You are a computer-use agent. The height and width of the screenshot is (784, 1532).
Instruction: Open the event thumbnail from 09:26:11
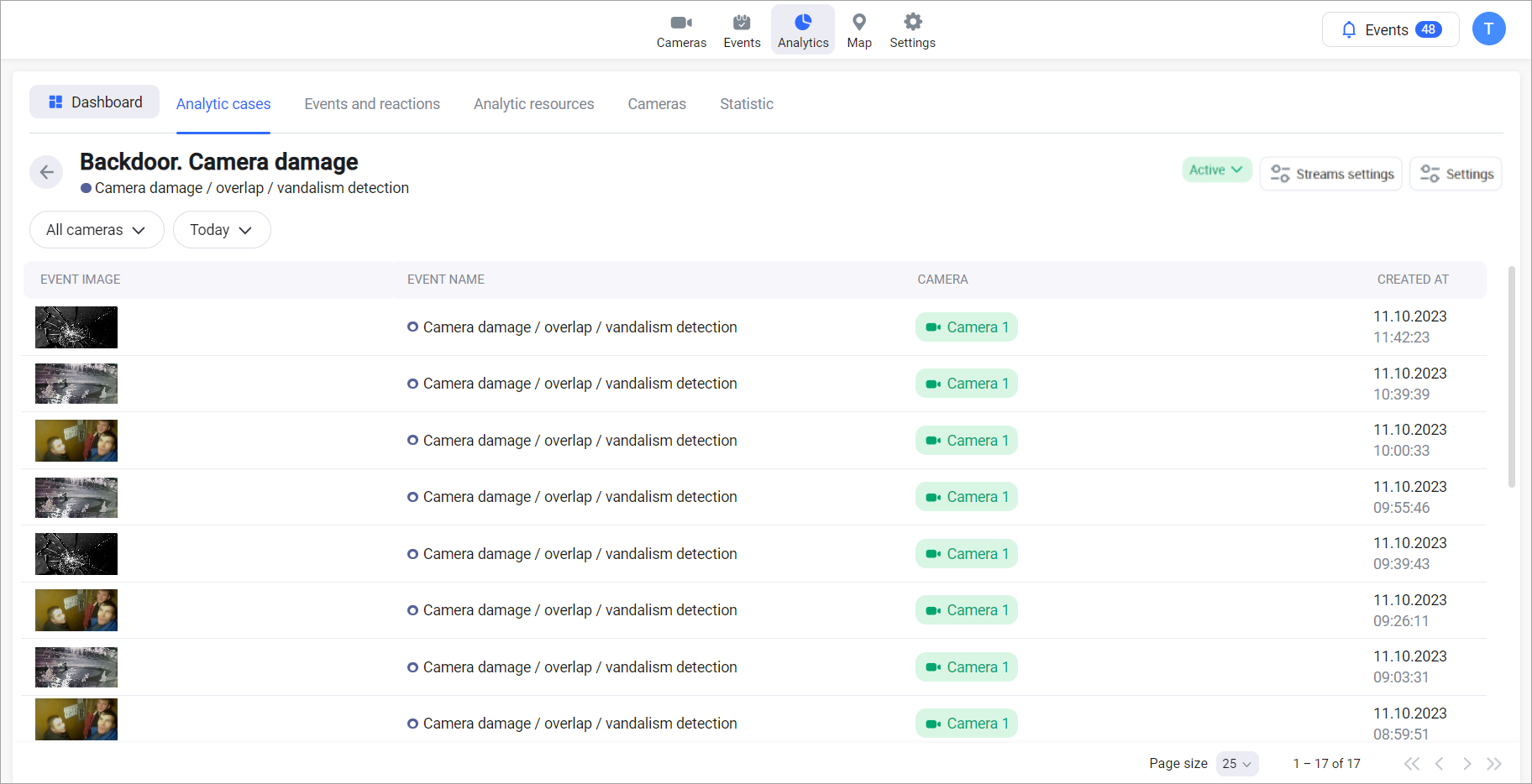coord(76,610)
